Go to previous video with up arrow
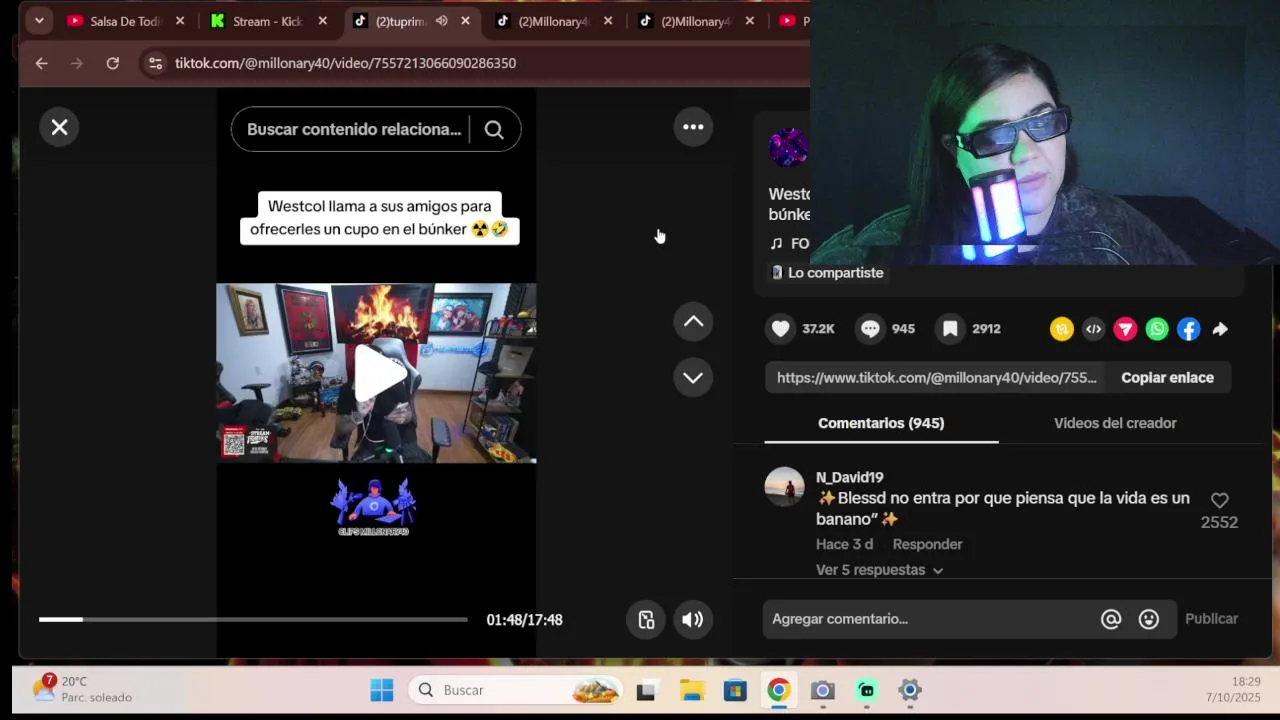The height and width of the screenshot is (720, 1280). [x=693, y=322]
